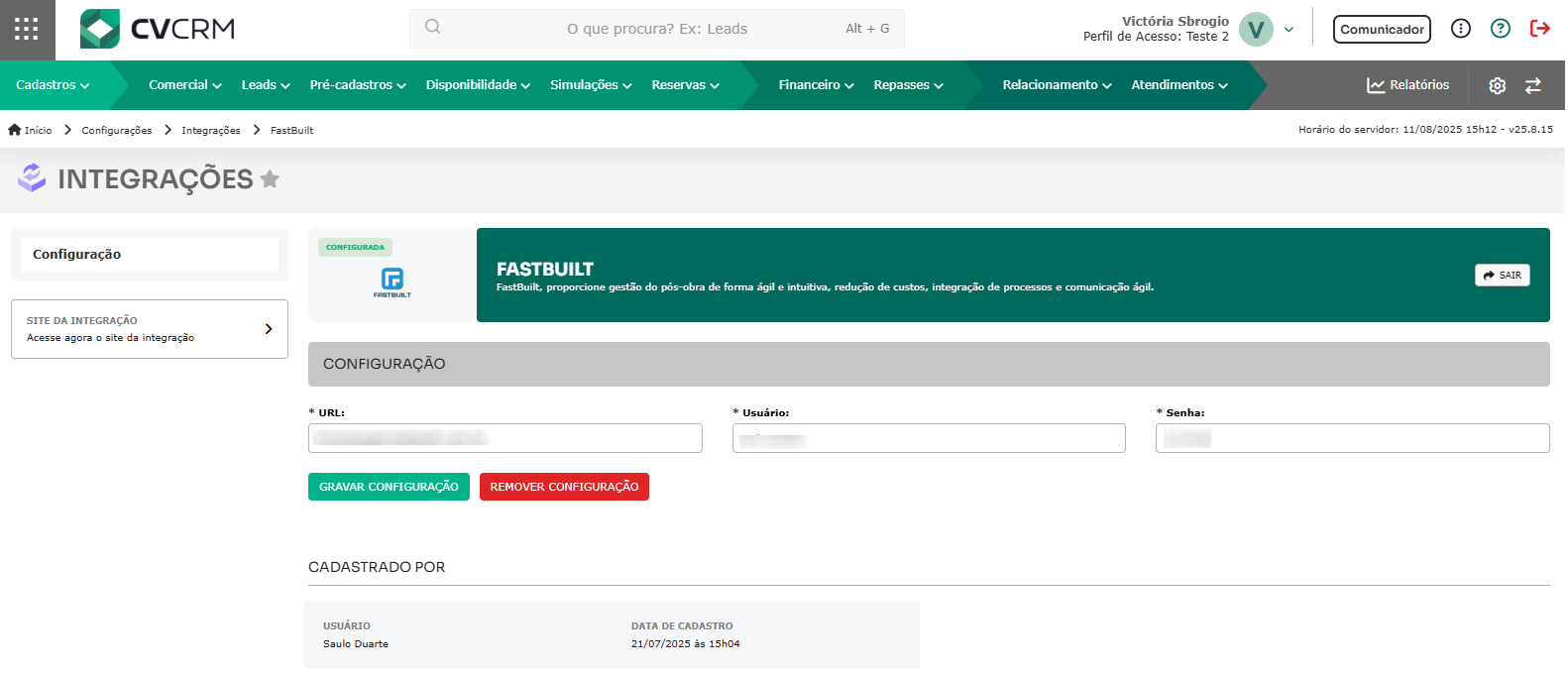Screen dimensions: 1568x676
Task: Open the user avatar V
Action: [1256, 29]
